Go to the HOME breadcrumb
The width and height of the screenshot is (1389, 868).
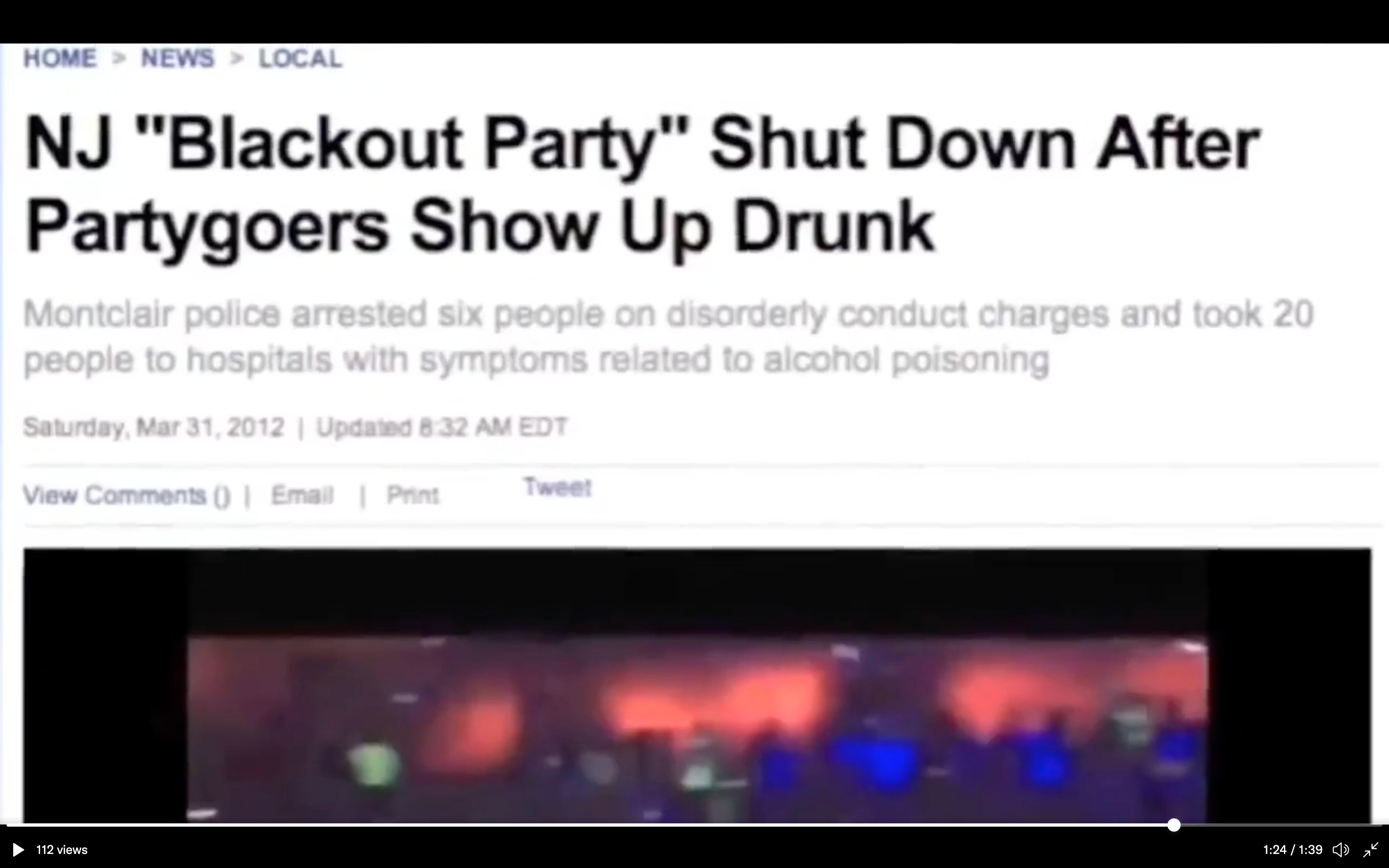click(x=60, y=59)
